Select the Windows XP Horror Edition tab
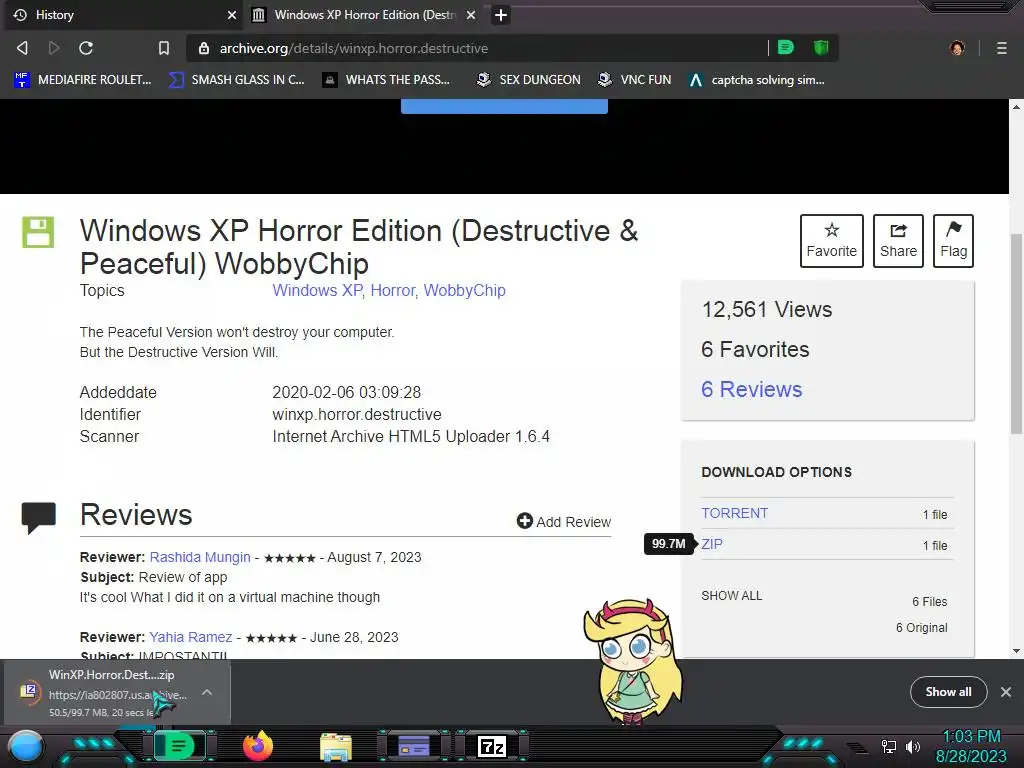Screen dimensions: 1024x768 click(364, 15)
